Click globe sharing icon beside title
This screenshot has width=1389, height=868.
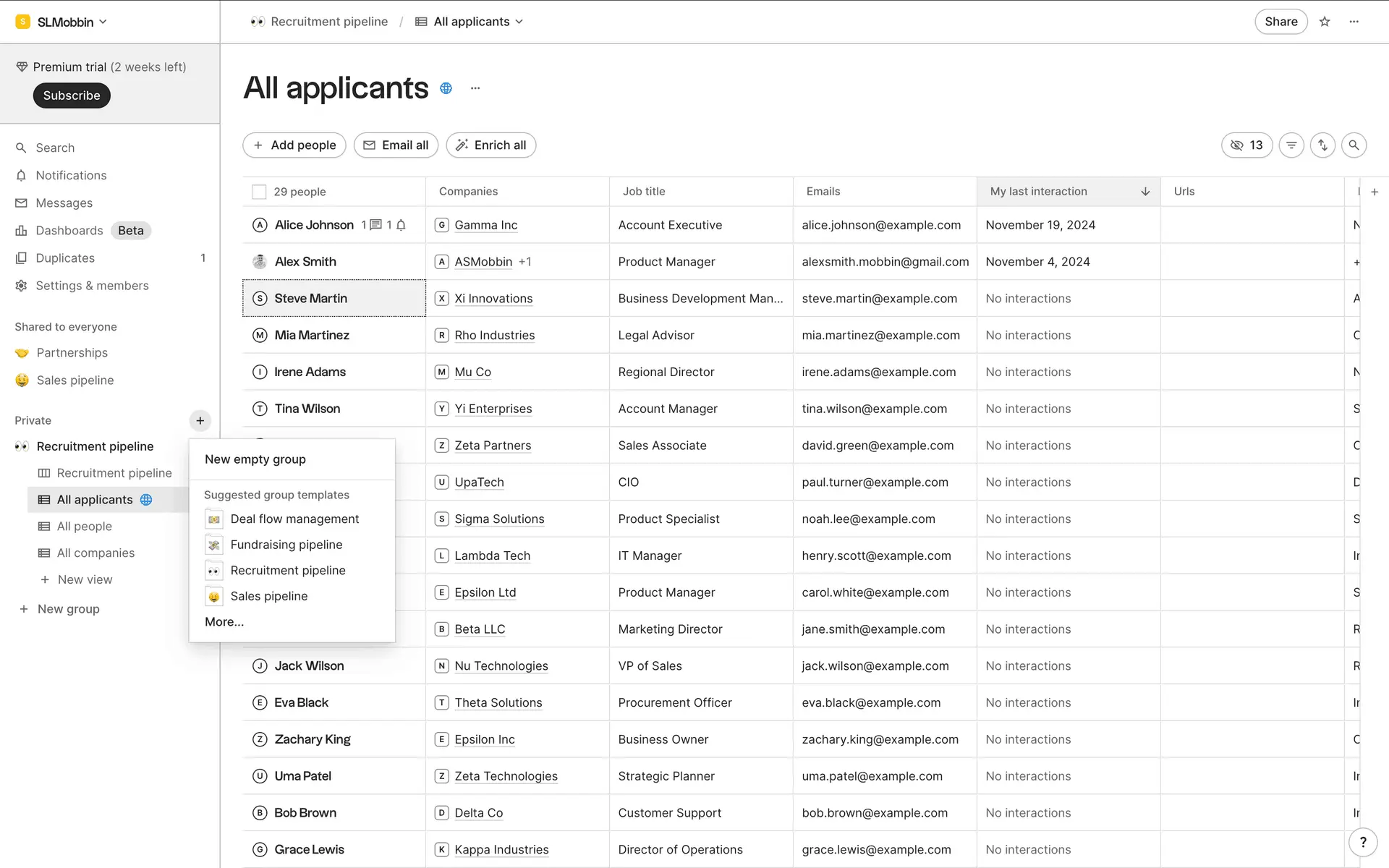click(x=446, y=88)
